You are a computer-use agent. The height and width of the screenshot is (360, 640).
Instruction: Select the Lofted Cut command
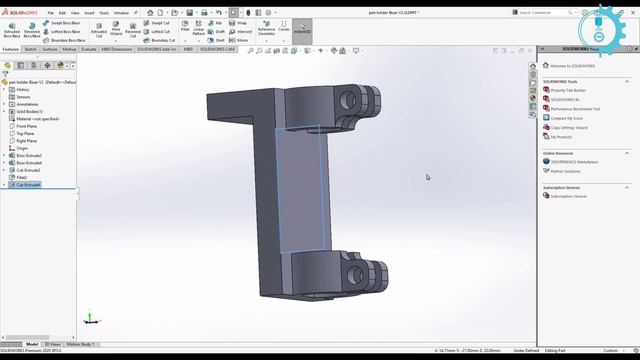[157, 31]
